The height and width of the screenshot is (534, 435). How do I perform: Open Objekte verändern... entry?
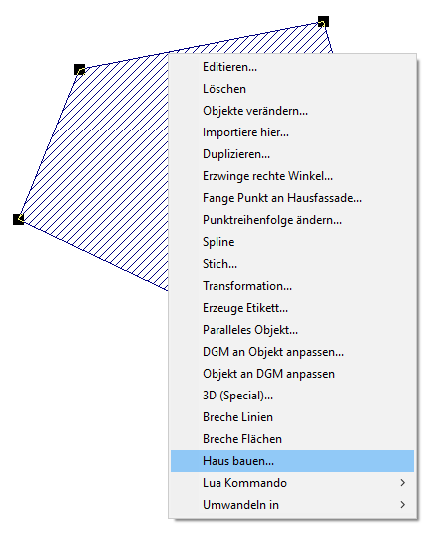click(x=292, y=111)
